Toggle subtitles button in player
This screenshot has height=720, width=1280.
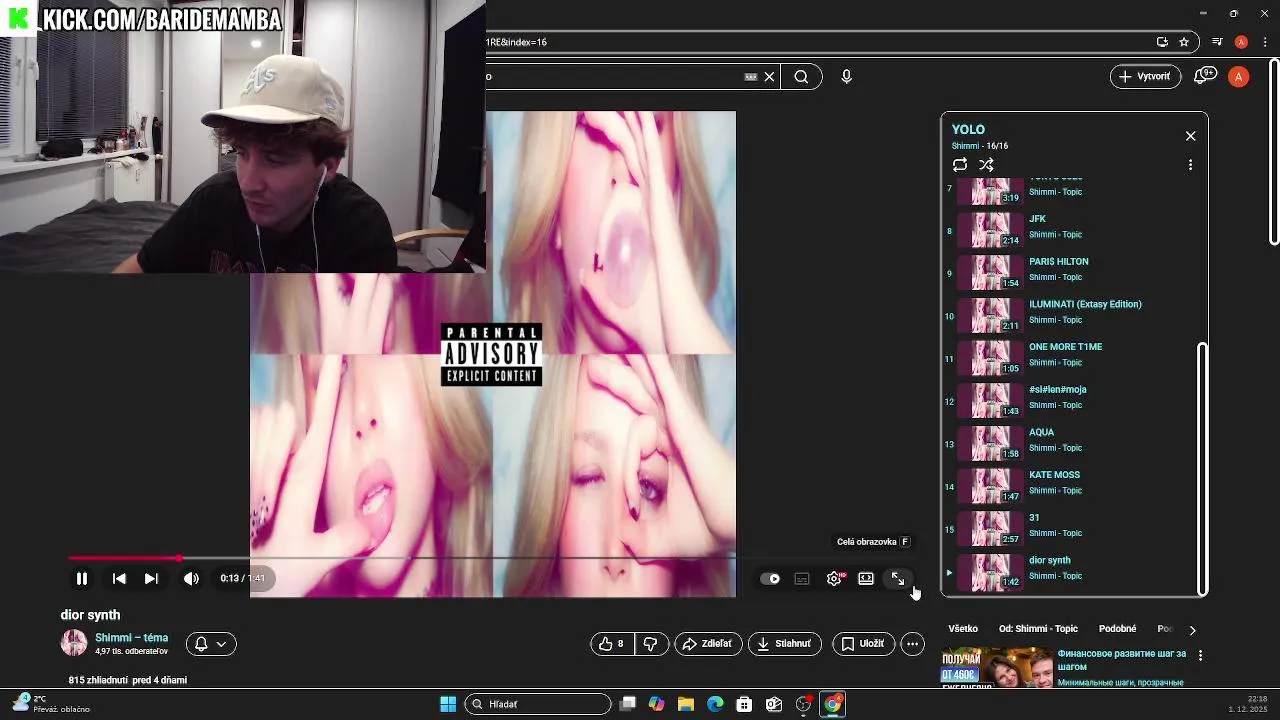pos(802,578)
